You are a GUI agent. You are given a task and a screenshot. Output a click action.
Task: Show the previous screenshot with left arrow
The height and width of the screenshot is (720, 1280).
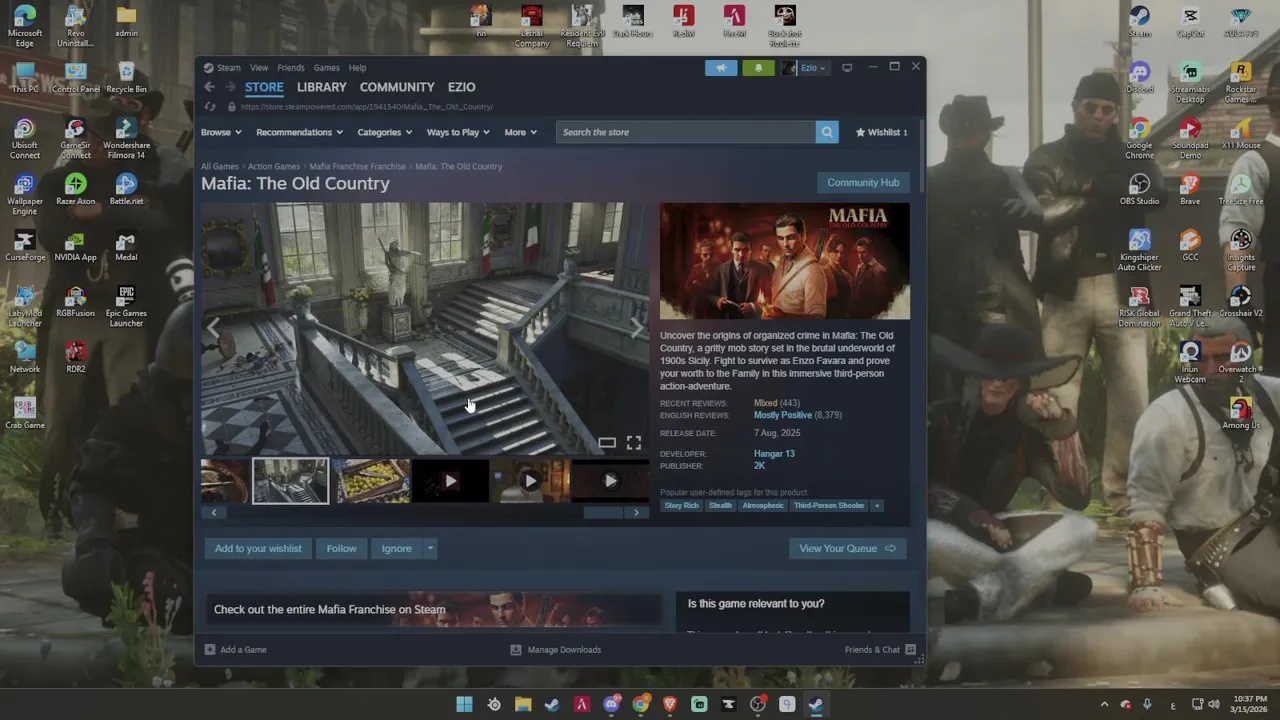point(213,329)
